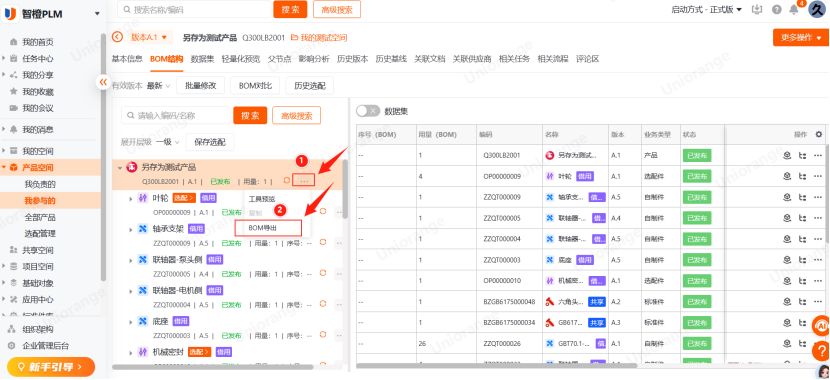Viewport: 830px width, 380px height.
Task: Switch to the 历史版本 tab
Action: (x=352, y=59)
